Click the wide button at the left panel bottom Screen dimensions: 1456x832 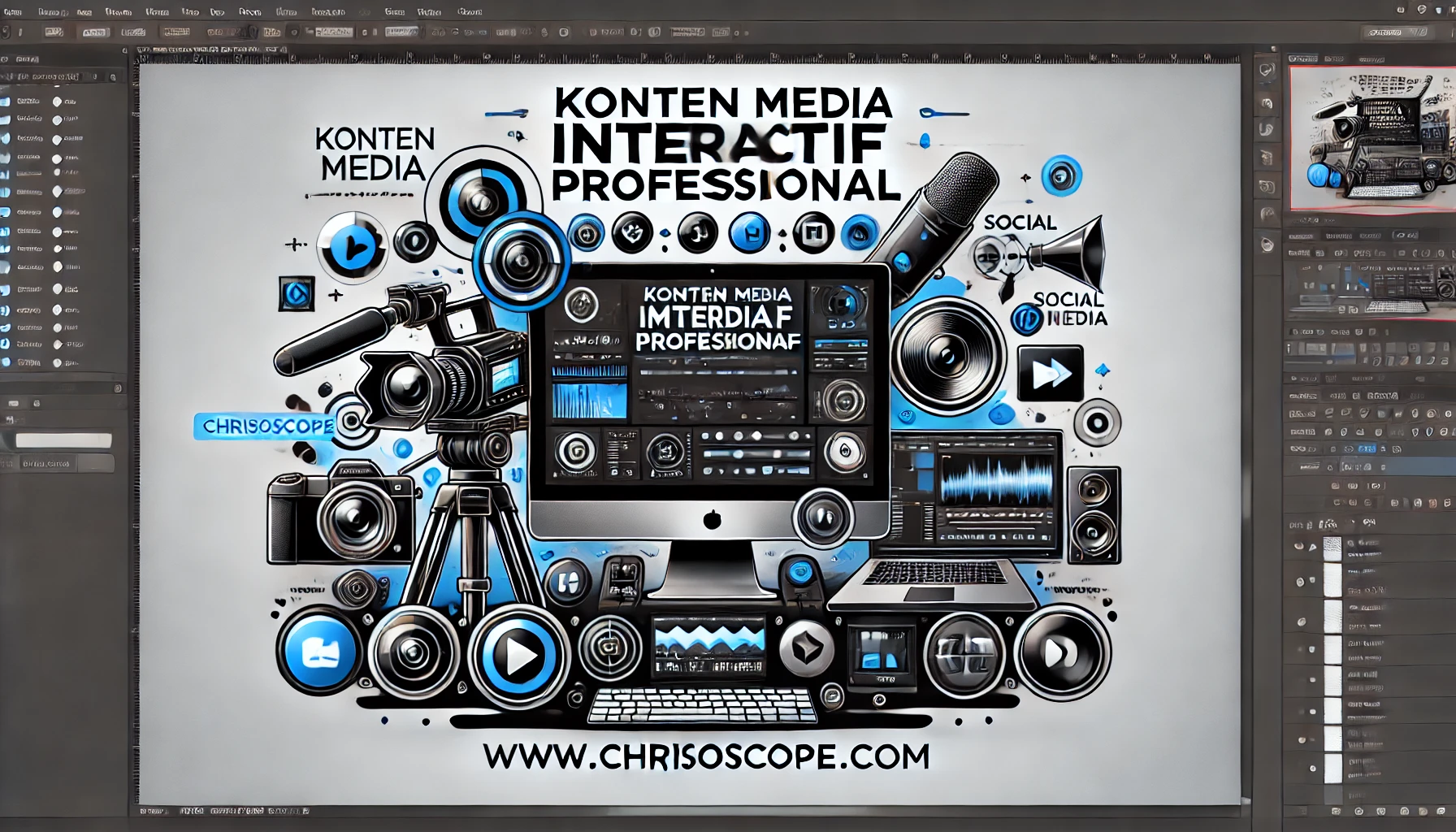pos(63,440)
